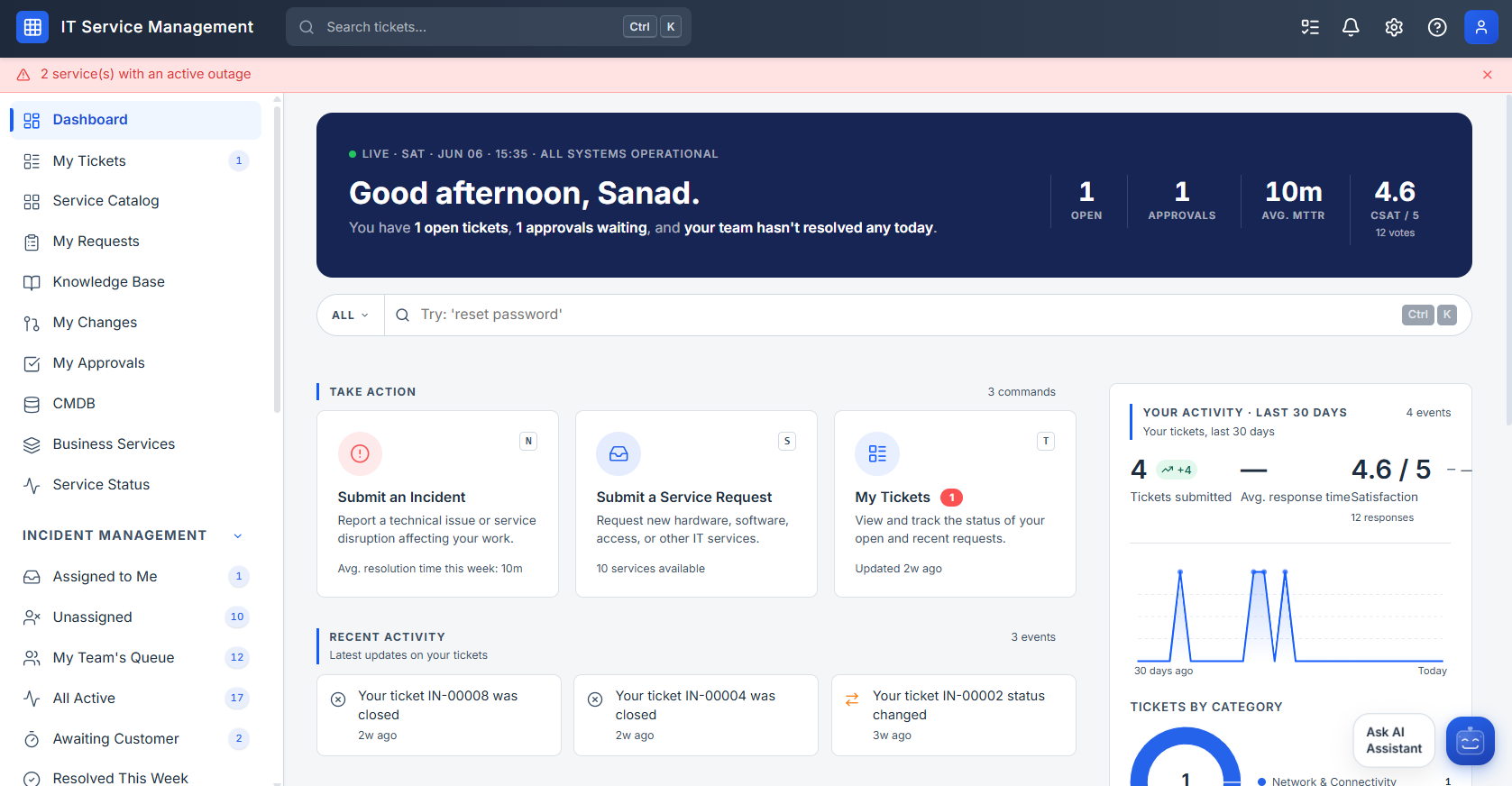Open My Changes in sidebar
Viewport: 1512px width, 786px height.
pyautogui.click(x=135, y=323)
